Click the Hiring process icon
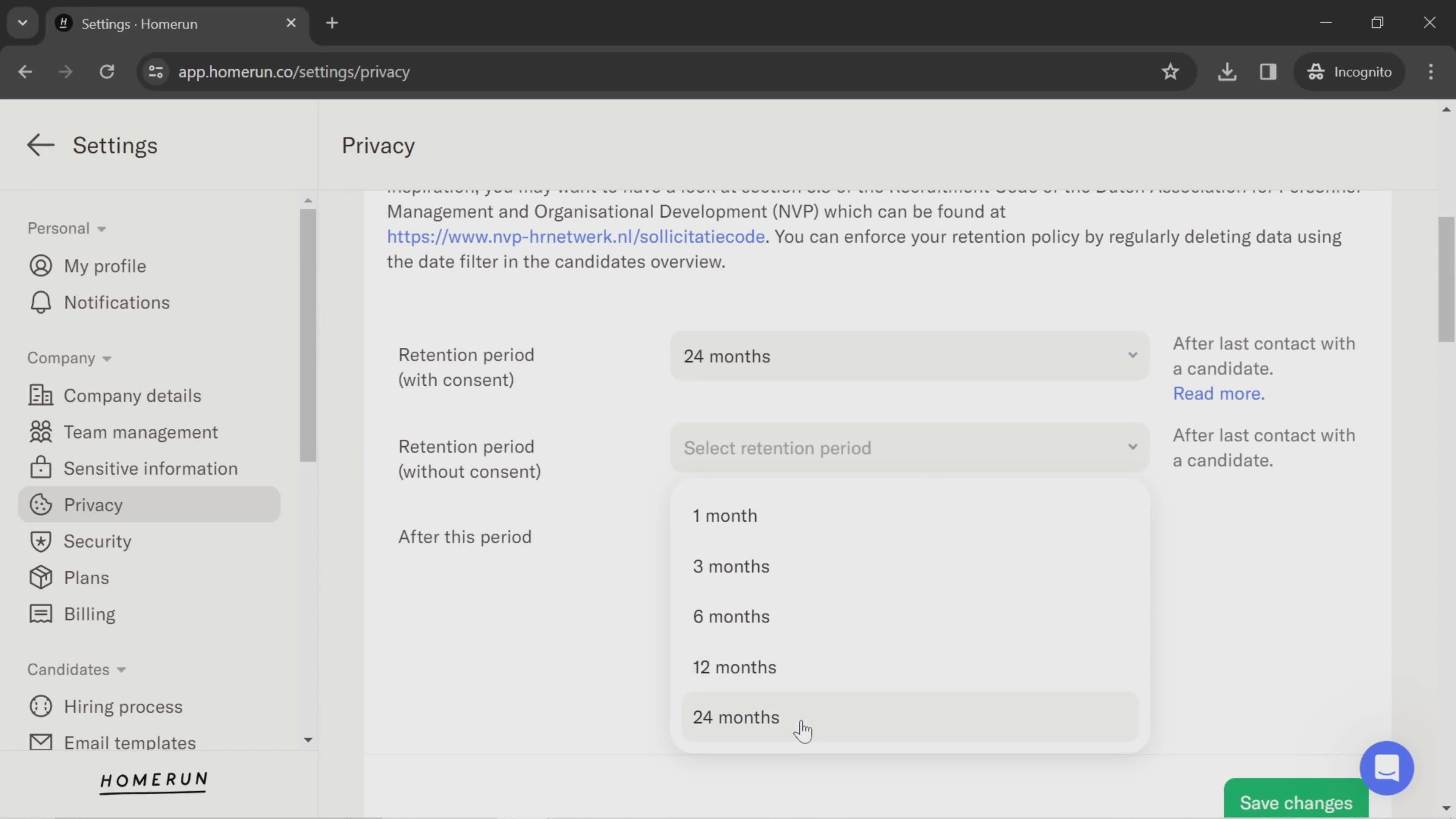 point(41,706)
